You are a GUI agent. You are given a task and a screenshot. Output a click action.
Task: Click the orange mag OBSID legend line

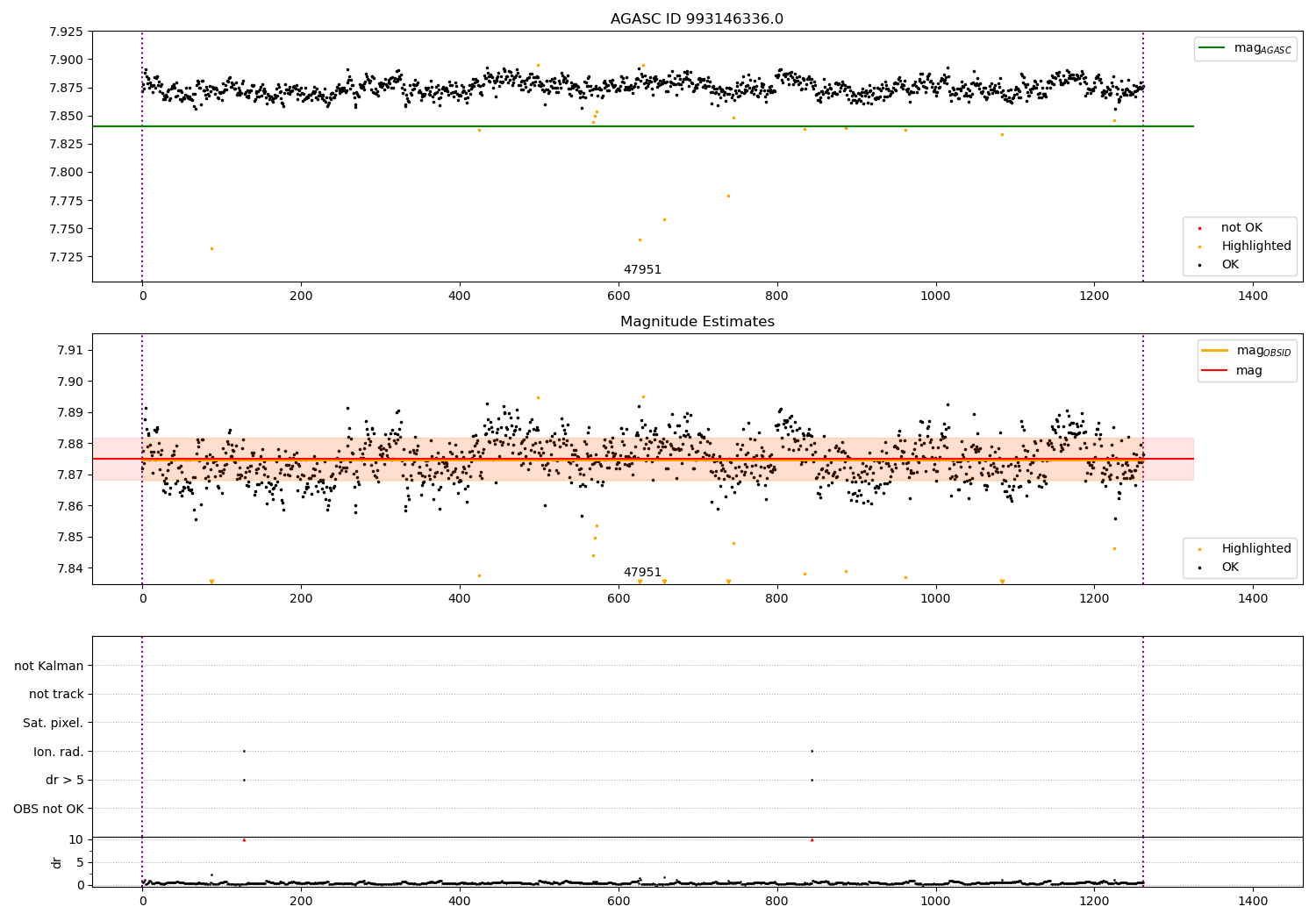(x=1214, y=350)
